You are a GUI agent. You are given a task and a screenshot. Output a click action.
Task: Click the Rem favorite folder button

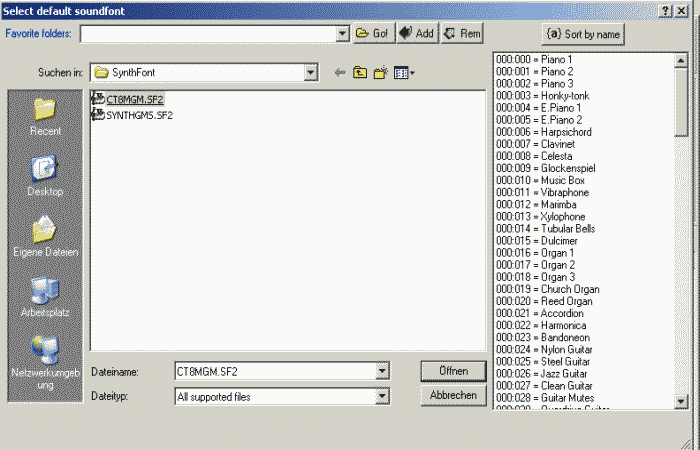[x=462, y=33]
